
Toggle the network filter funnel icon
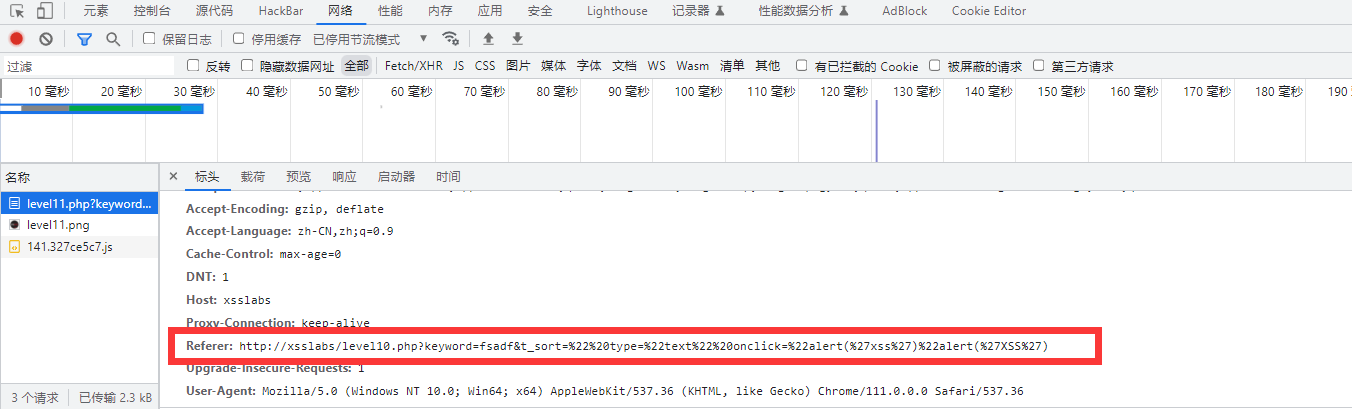tap(84, 39)
